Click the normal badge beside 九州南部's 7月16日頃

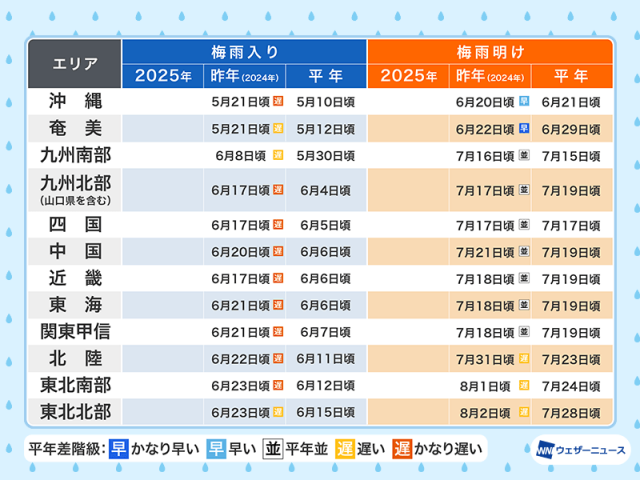pos(524,155)
